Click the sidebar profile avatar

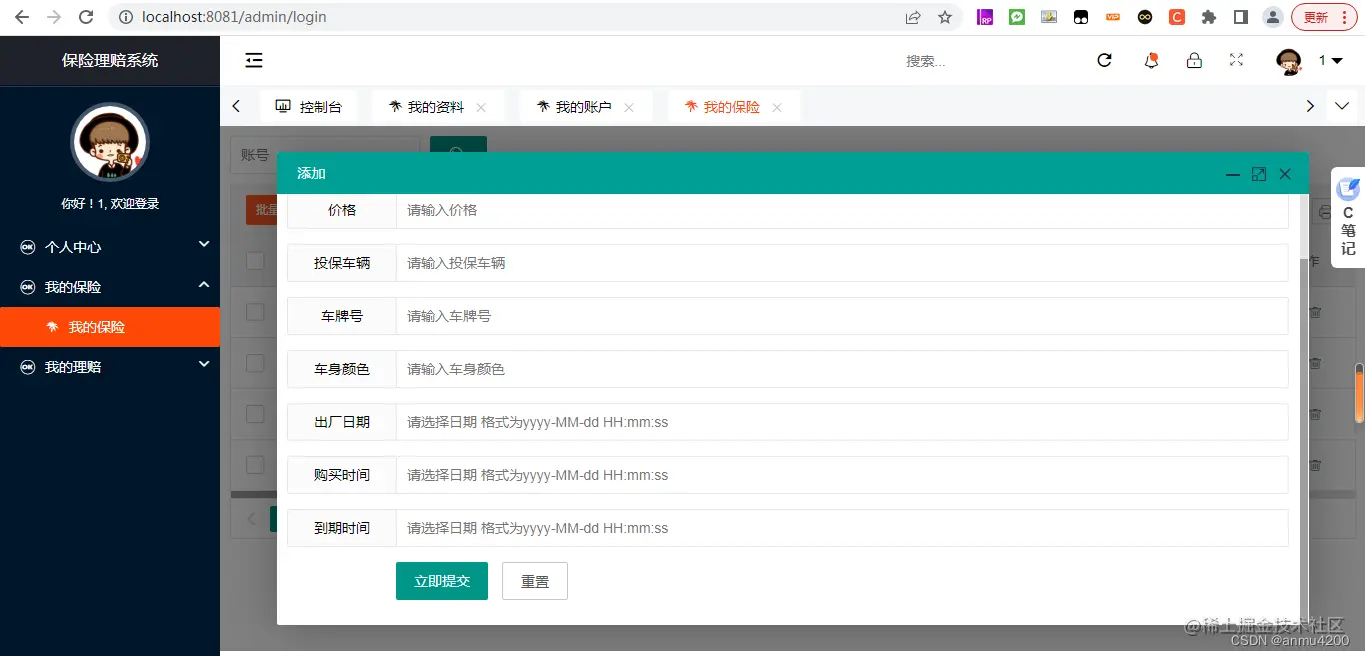click(x=110, y=143)
